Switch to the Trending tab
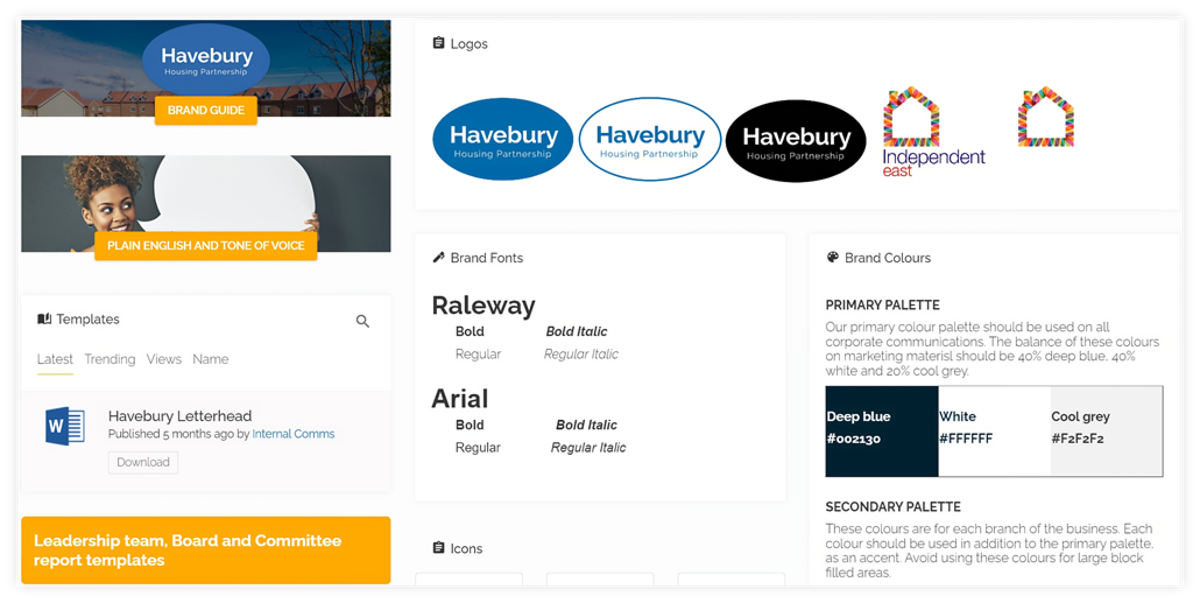 click(x=110, y=359)
